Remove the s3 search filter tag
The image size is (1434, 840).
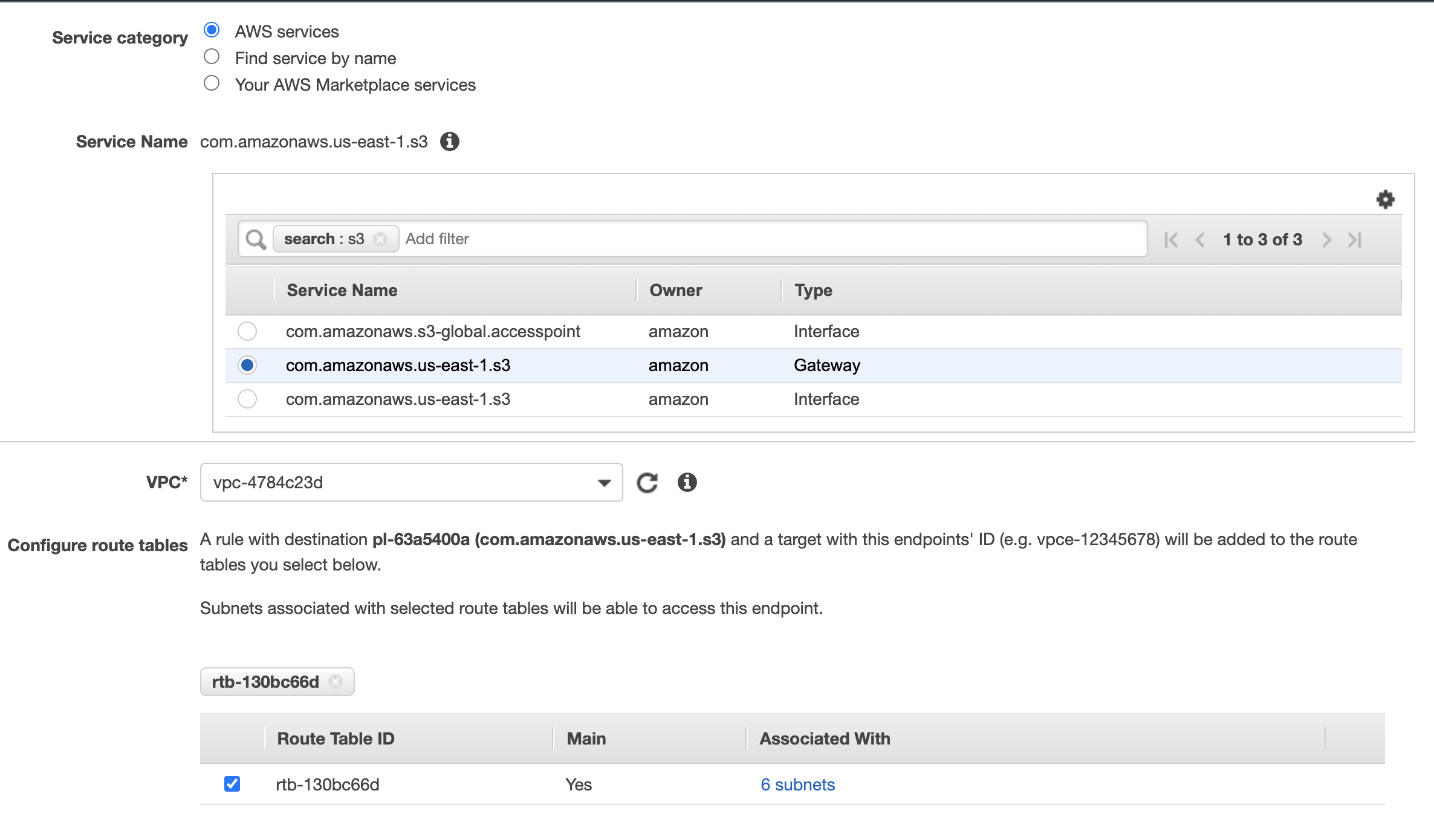tap(380, 239)
